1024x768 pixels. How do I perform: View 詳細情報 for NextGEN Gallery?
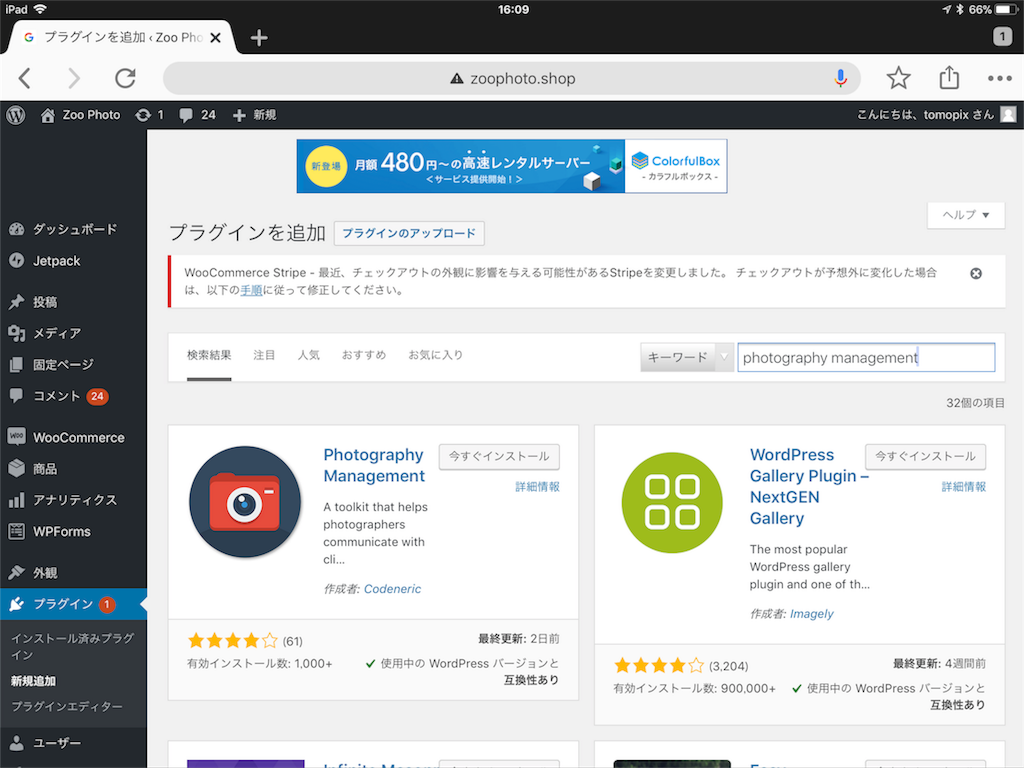(x=963, y=487)
